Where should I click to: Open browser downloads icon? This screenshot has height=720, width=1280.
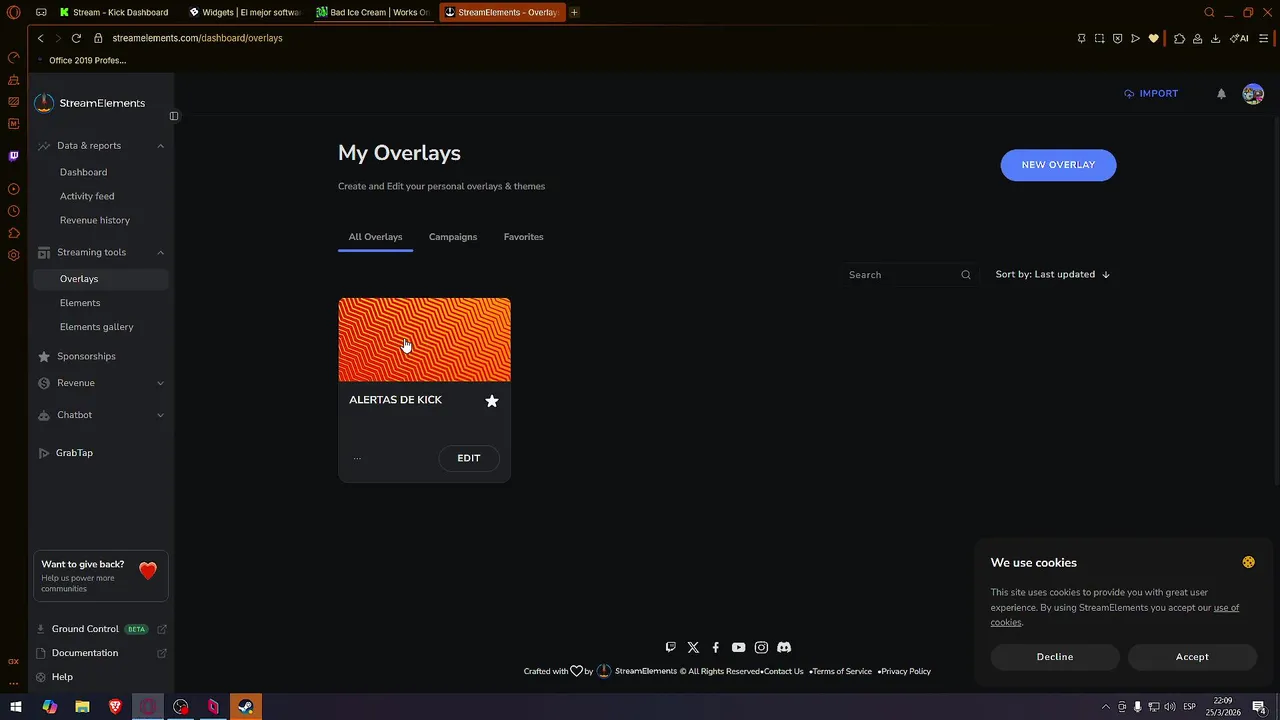[x=1215, y=38]
